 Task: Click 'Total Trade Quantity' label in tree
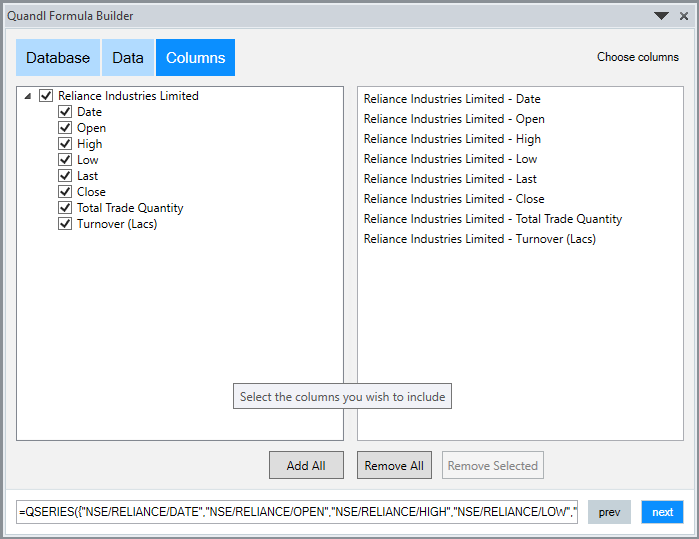click(x=130, y=208)
